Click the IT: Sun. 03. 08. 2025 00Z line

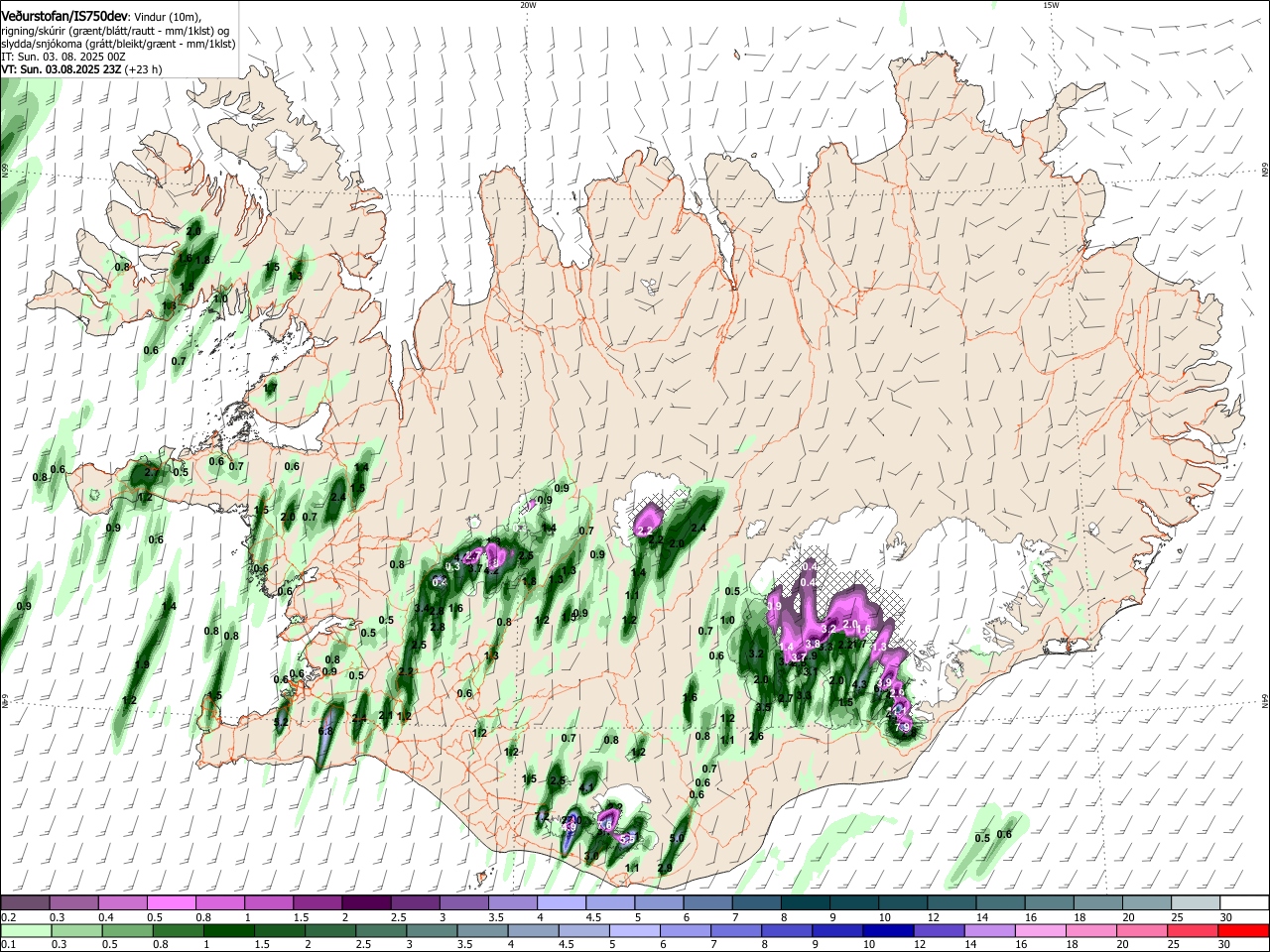click(63, 57)
